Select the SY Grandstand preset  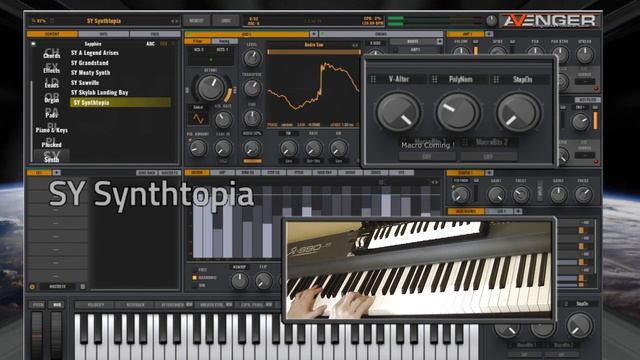90,63
